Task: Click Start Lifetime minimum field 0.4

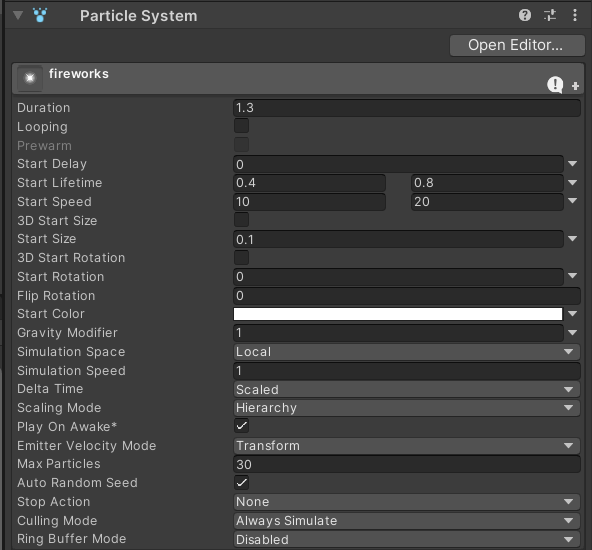Action: [x=310, y=183]
